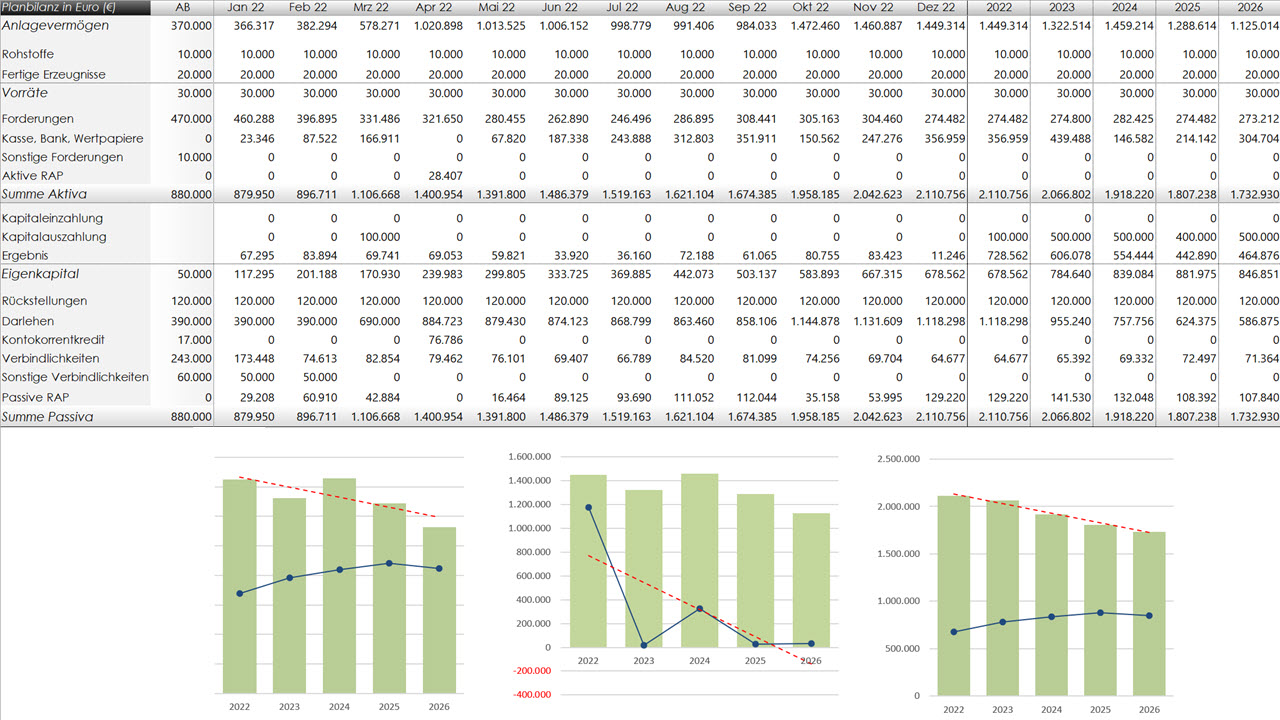Select the 'Jan 22' column header
1280x720 pixels.
coord(245,7)
